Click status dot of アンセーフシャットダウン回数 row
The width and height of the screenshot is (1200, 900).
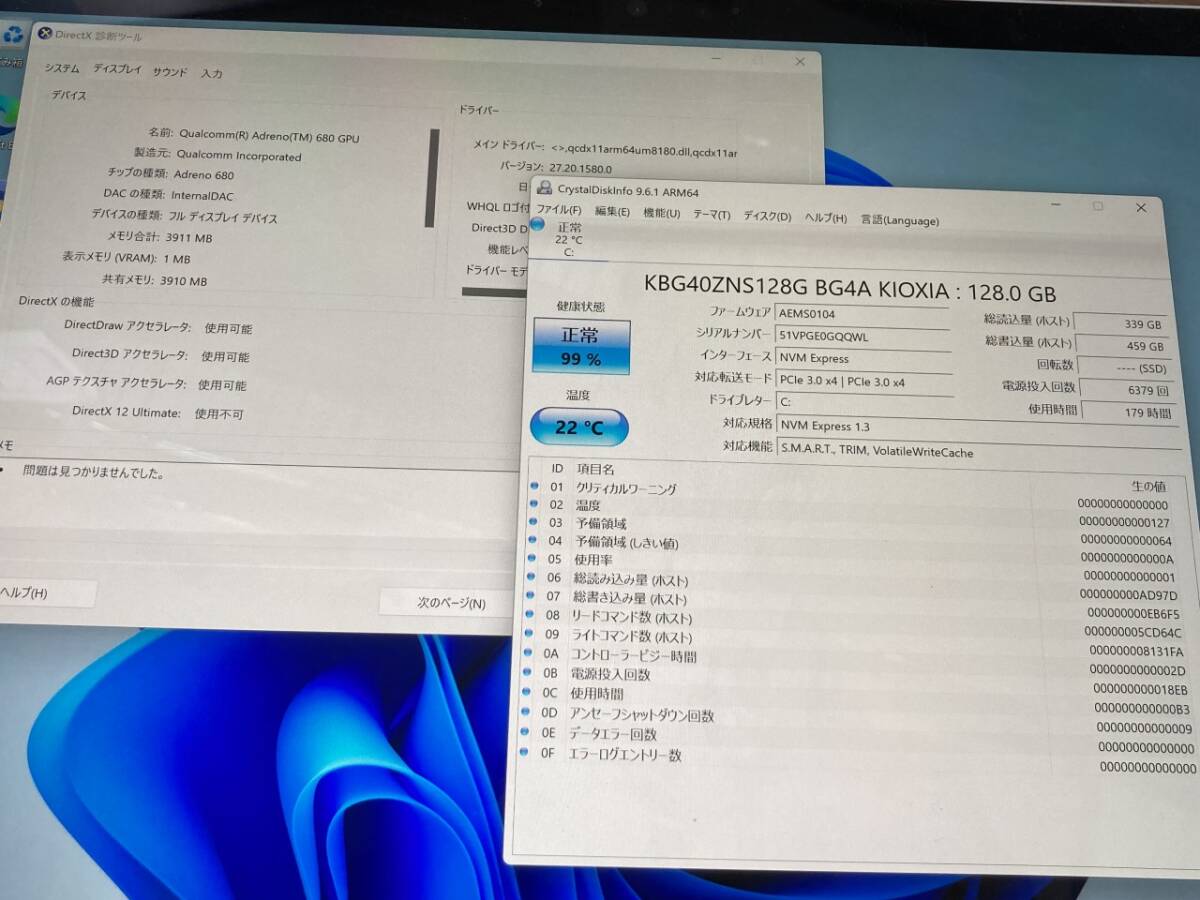click(527, 712)
